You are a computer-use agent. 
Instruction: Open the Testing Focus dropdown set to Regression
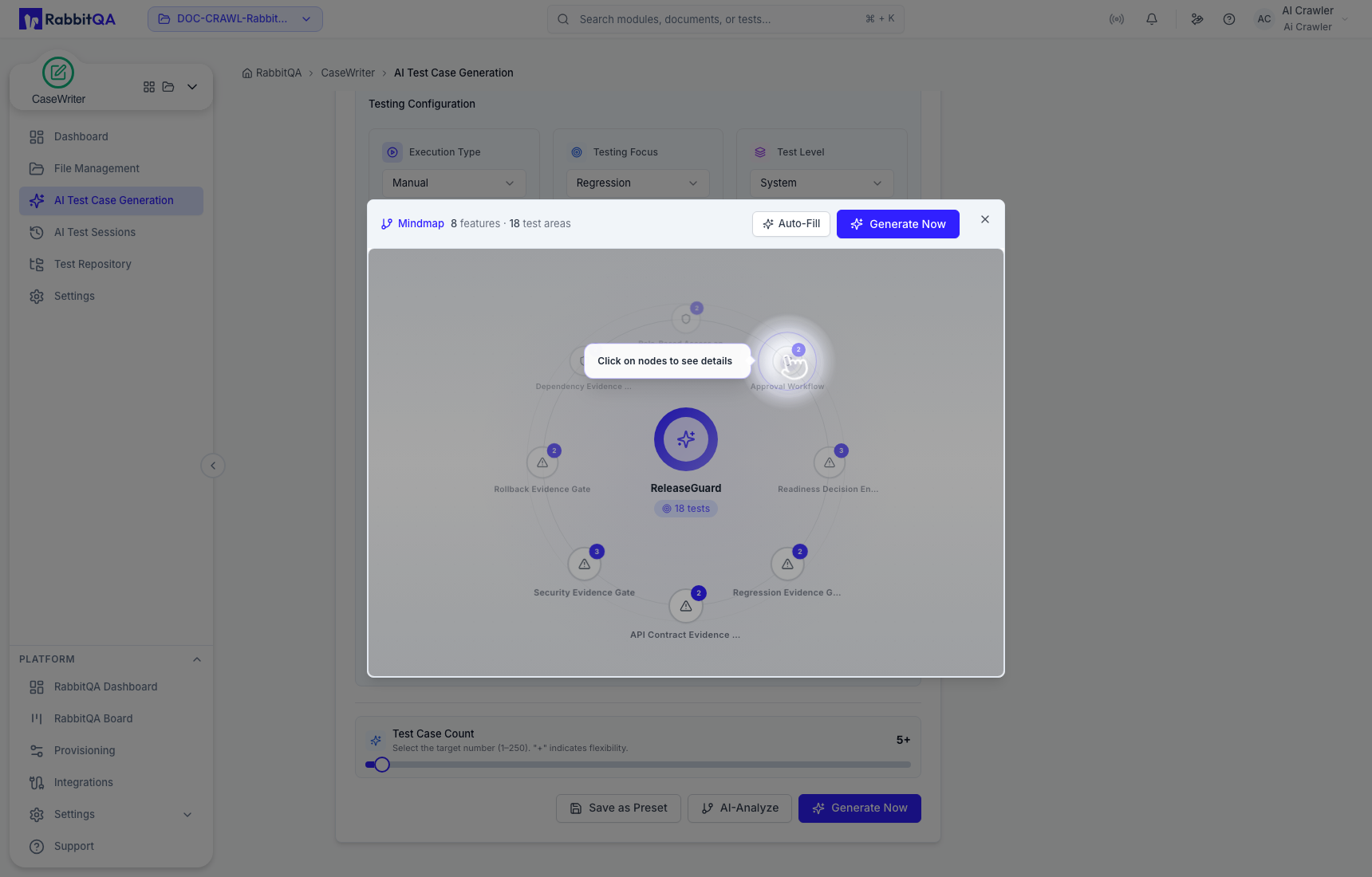[638, 183]
